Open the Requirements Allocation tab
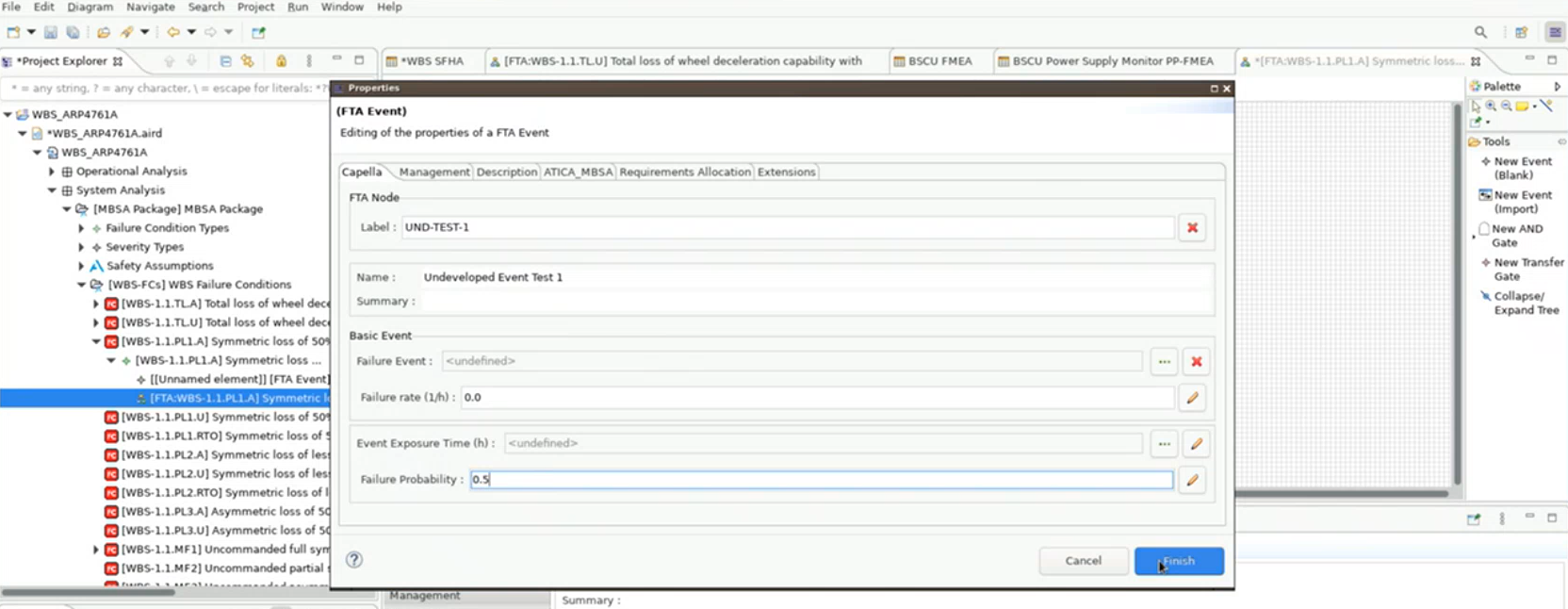This screenshot has width=1568, height=609. coord(685,172)
